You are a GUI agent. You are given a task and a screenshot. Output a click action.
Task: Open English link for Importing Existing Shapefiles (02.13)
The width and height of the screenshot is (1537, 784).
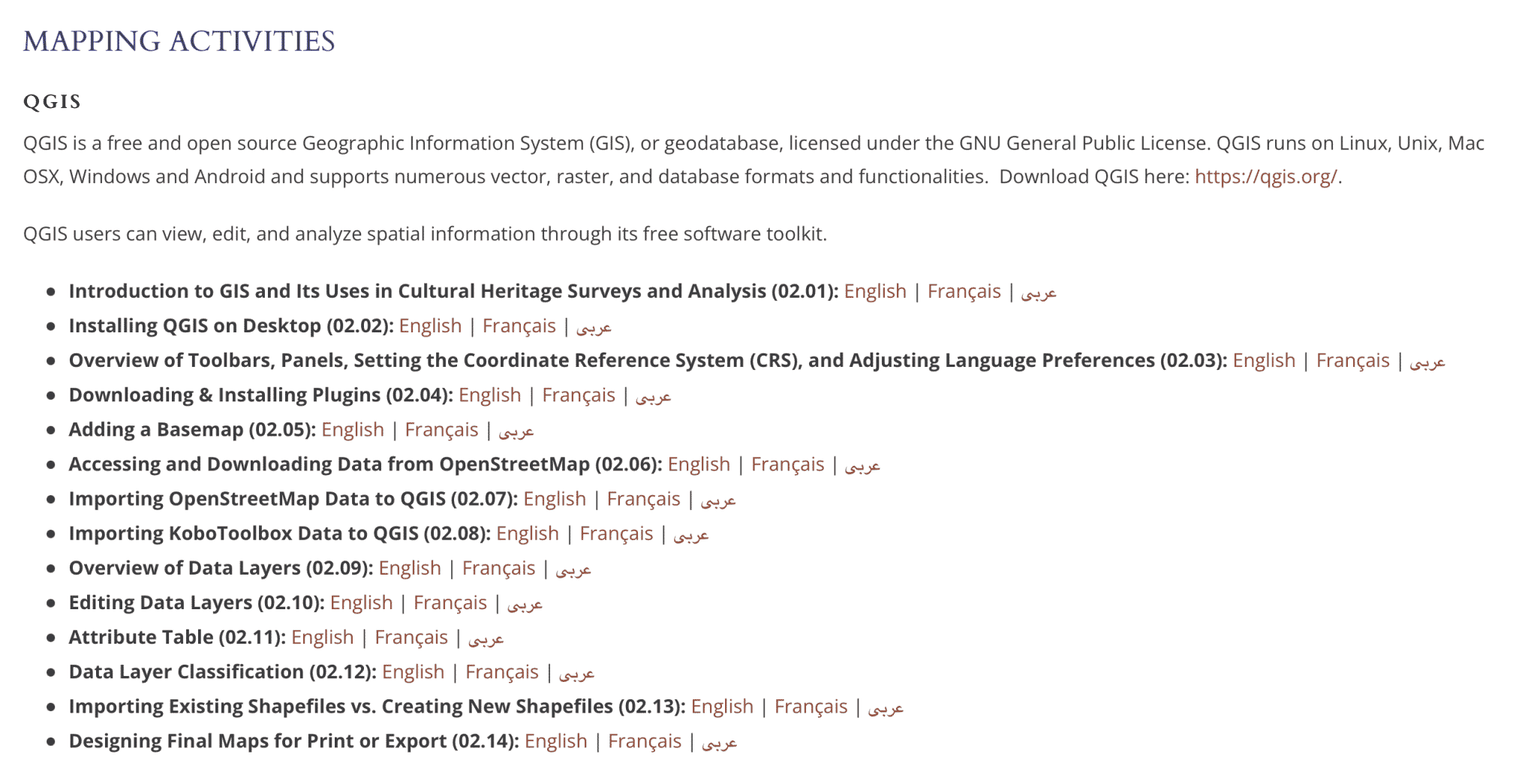coord(722,705)
